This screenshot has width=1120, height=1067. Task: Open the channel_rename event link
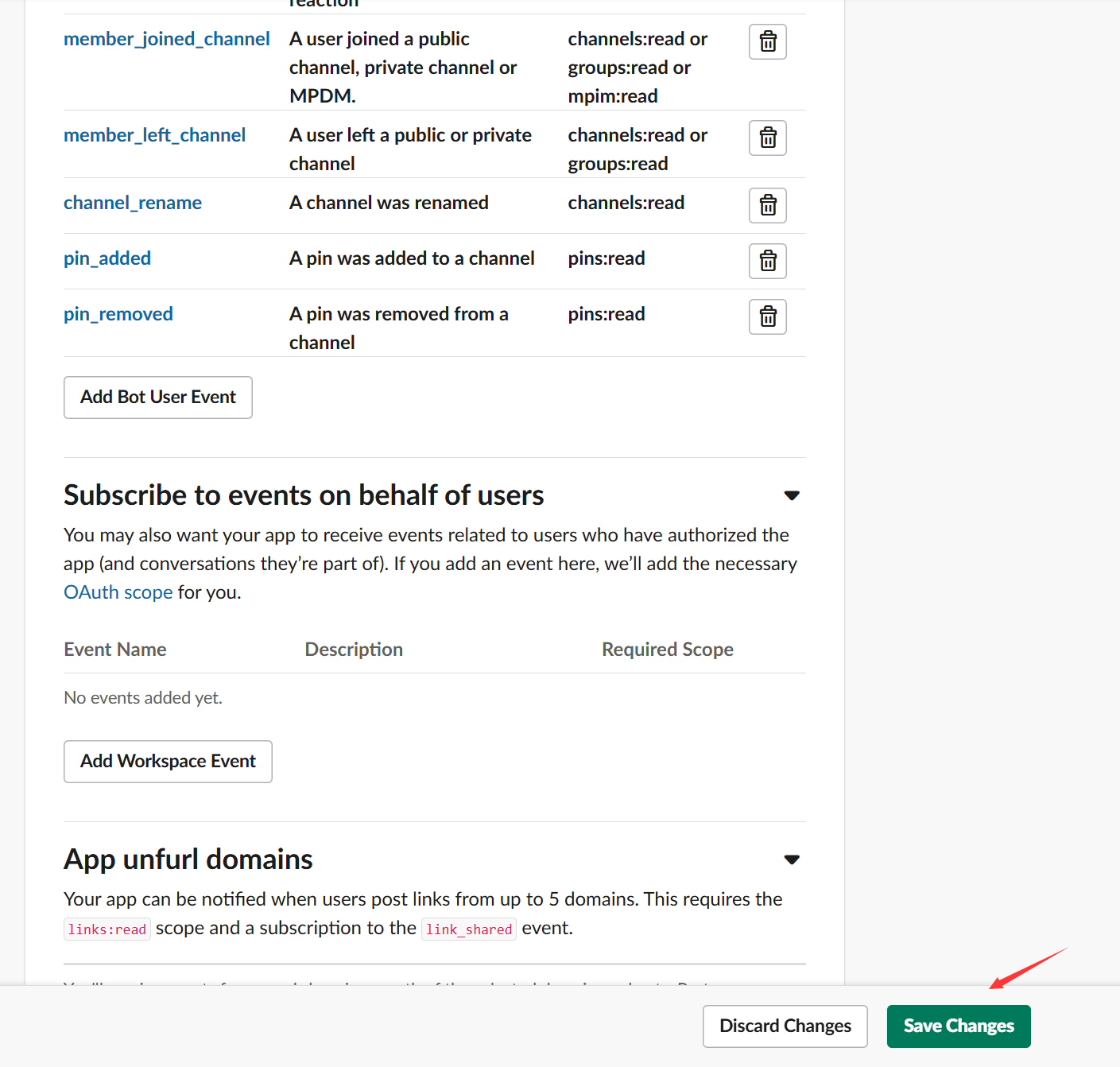click(x=132, y=203)
